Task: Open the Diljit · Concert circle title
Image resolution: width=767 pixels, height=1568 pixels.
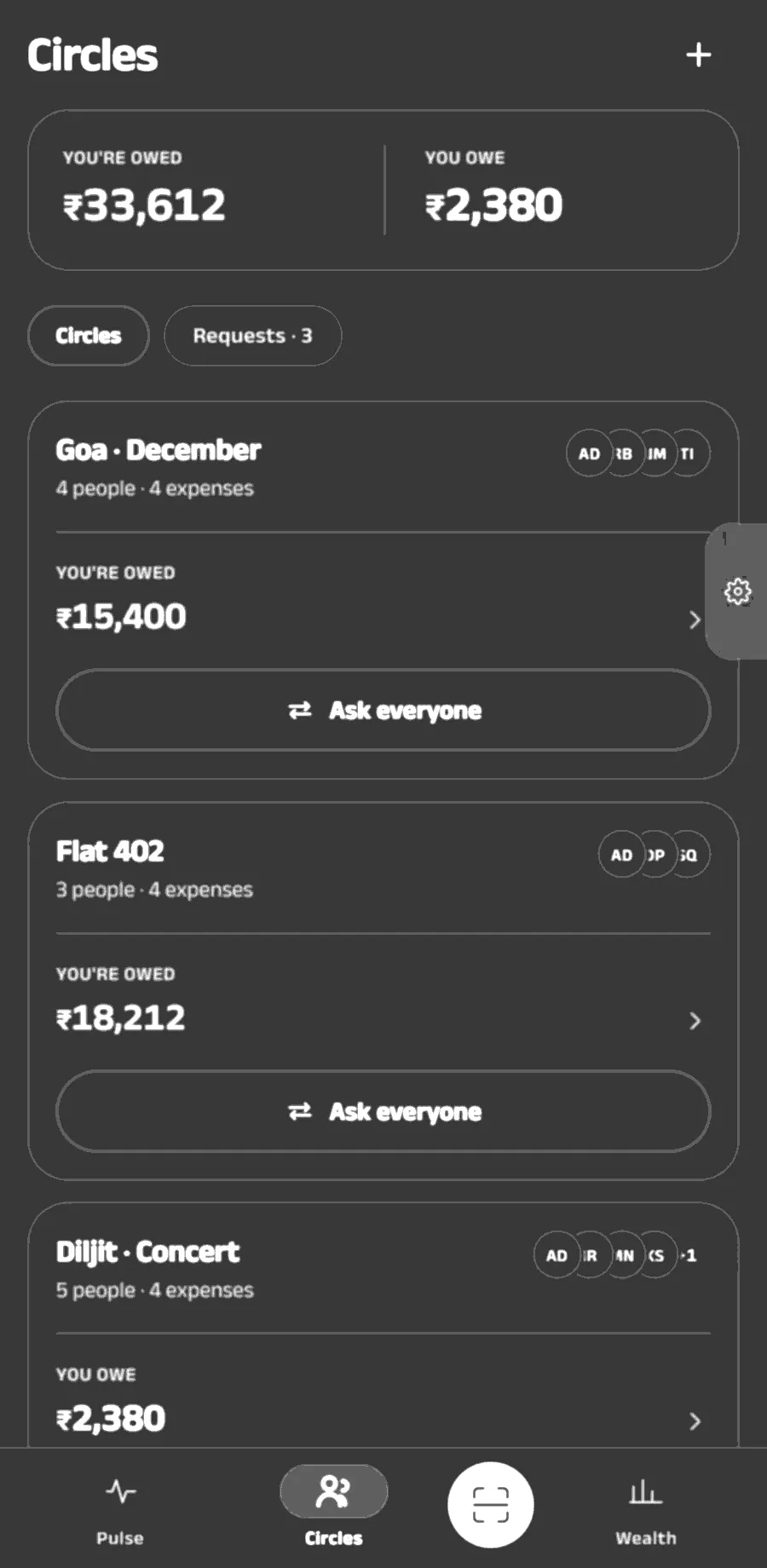Action: click(x=147, y=1252)
